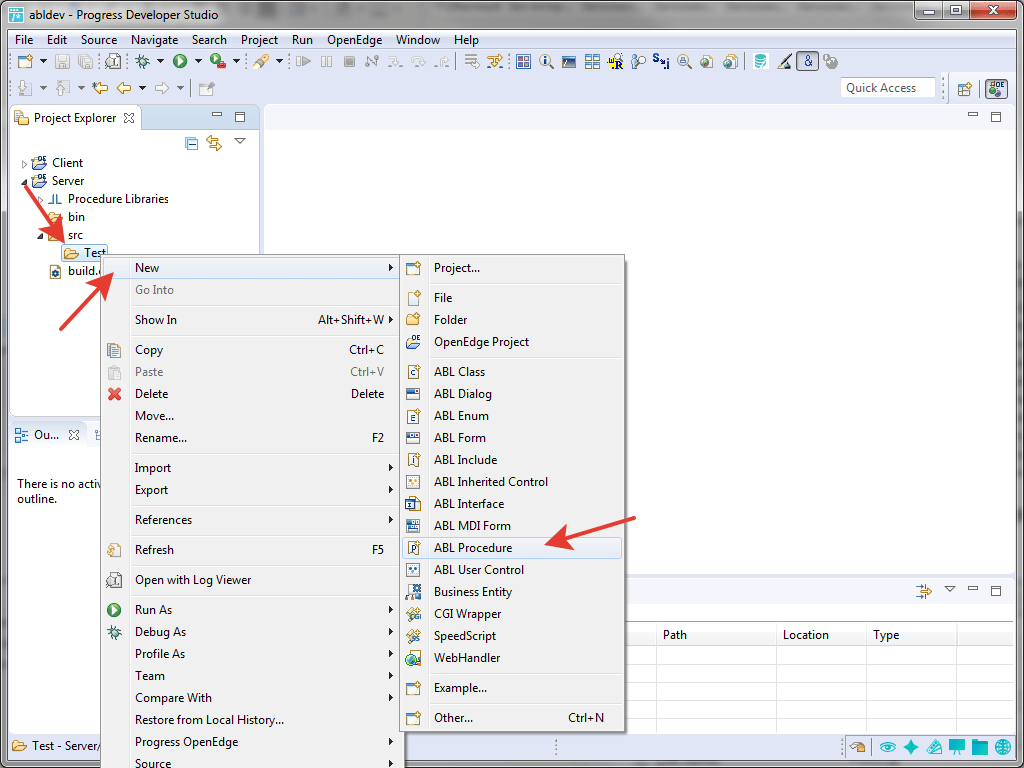
Task: Click the Path column header
Action: pyautogui.click(x=716, y=635)
